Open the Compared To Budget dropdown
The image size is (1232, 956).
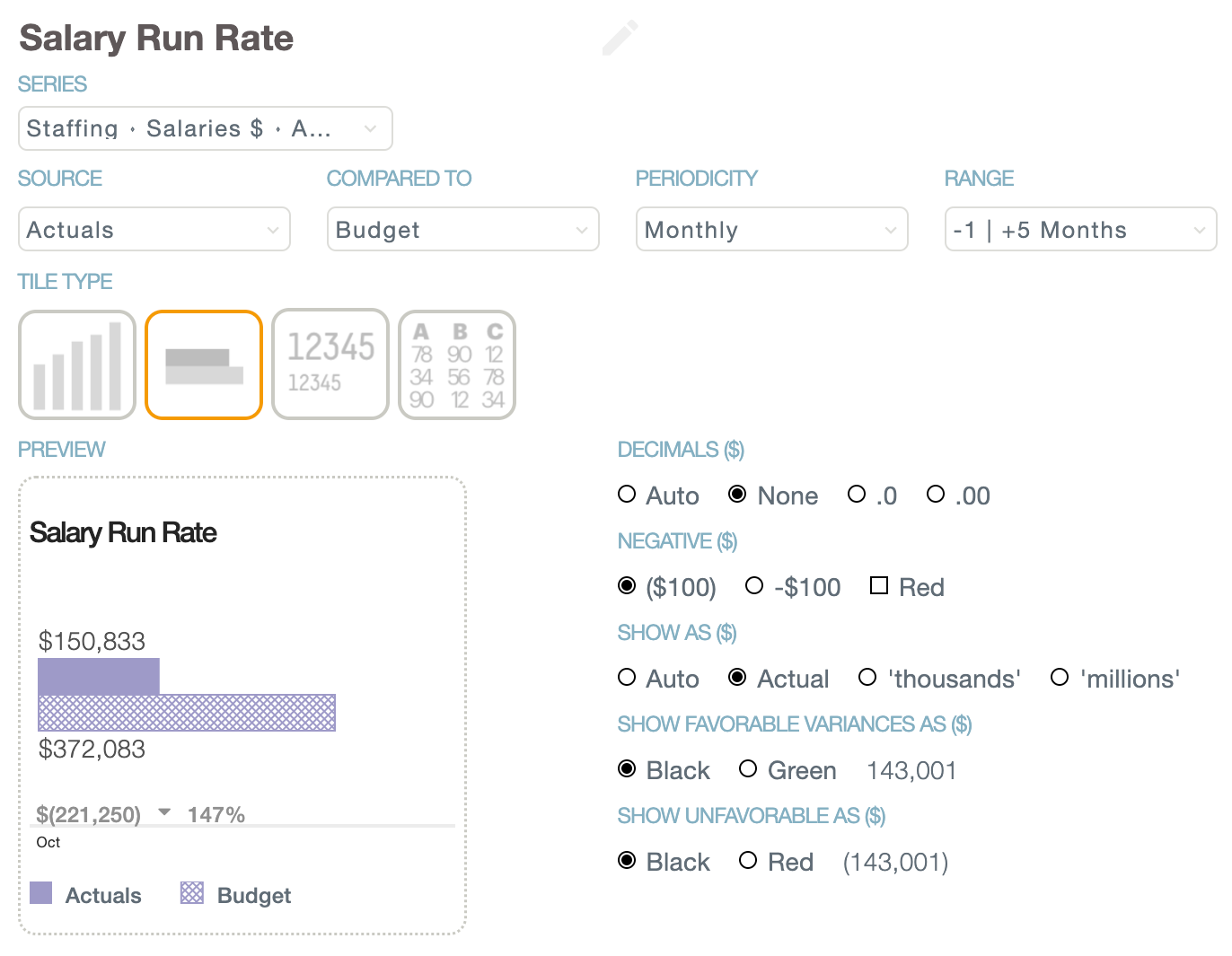(463, 230)
